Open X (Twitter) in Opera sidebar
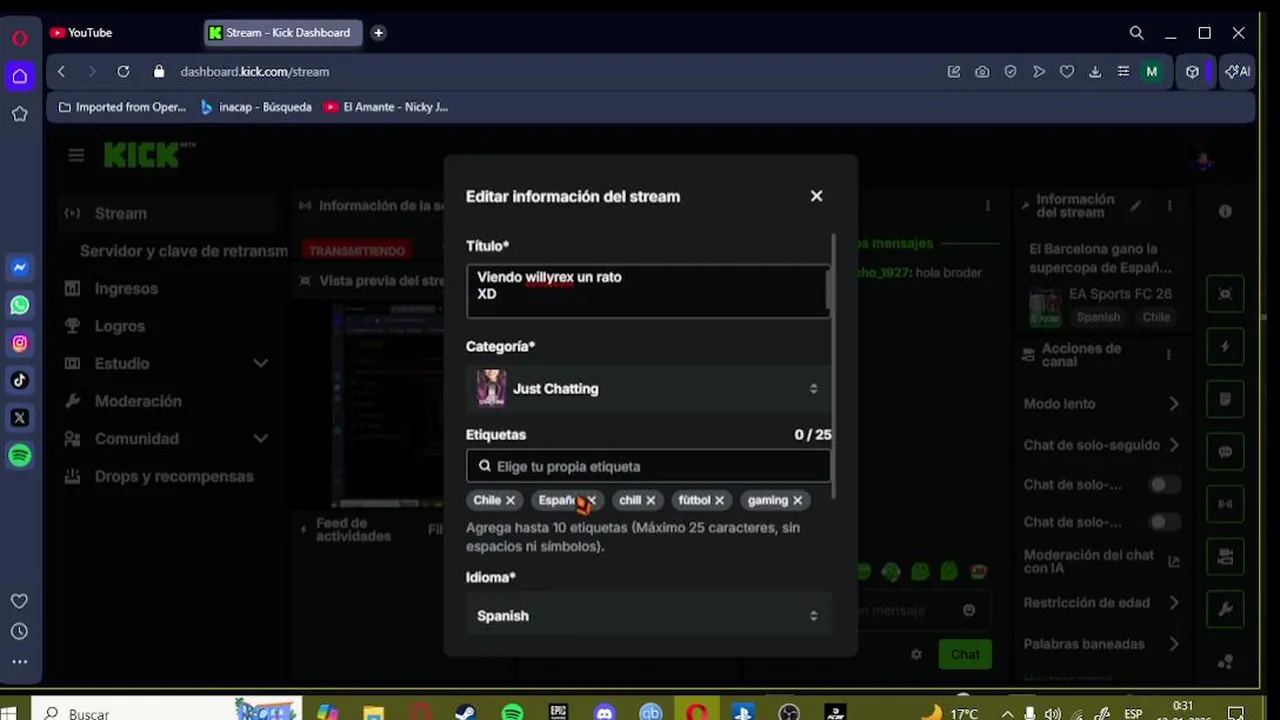 click(x=19, y=418)
